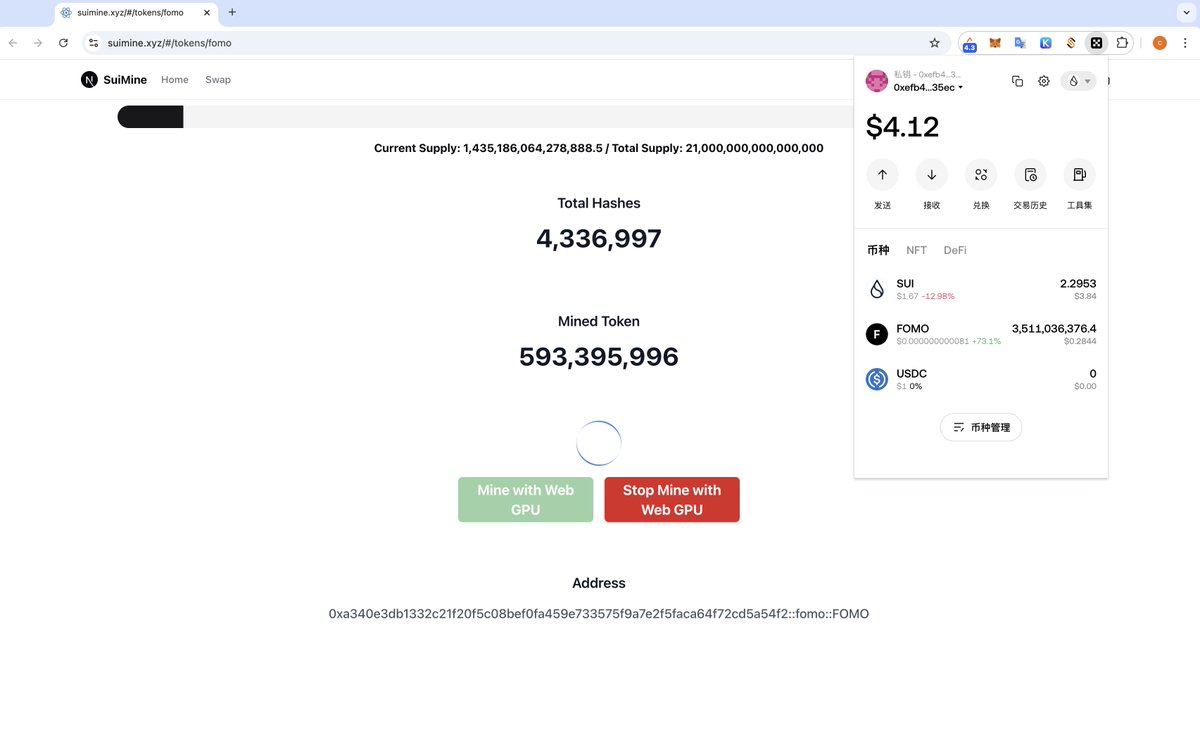Click Mine with Web GPU button

pos(526,500)
